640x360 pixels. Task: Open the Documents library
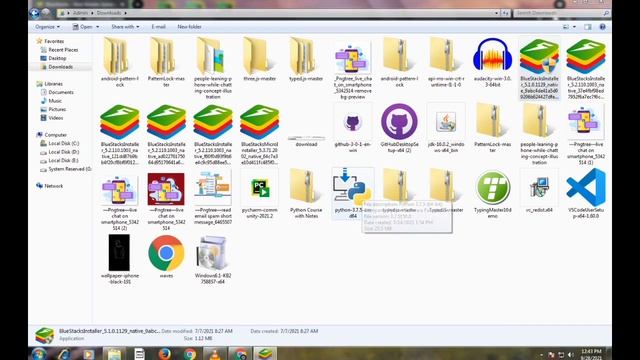61,92
